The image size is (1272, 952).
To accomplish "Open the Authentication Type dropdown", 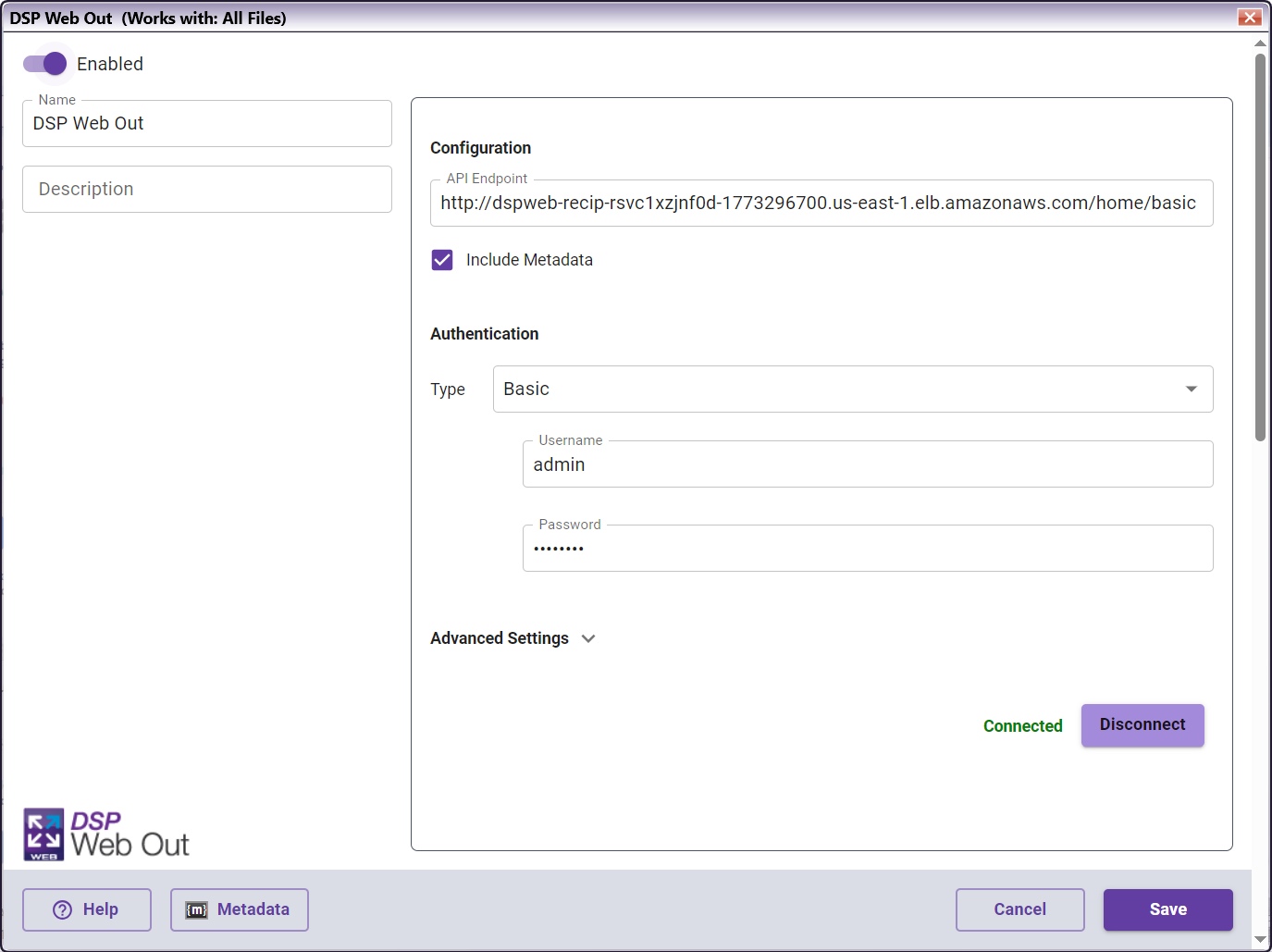I will click(853, 389).
